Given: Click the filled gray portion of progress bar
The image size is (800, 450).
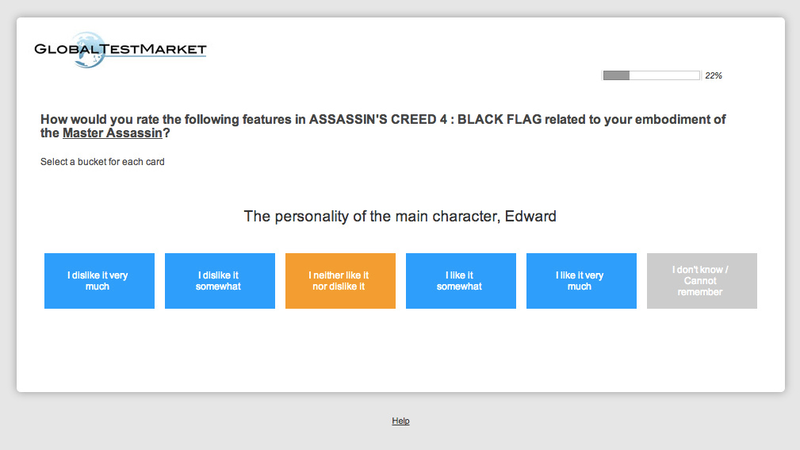Looking at the screenshot, I should click(x=616, y=76).
